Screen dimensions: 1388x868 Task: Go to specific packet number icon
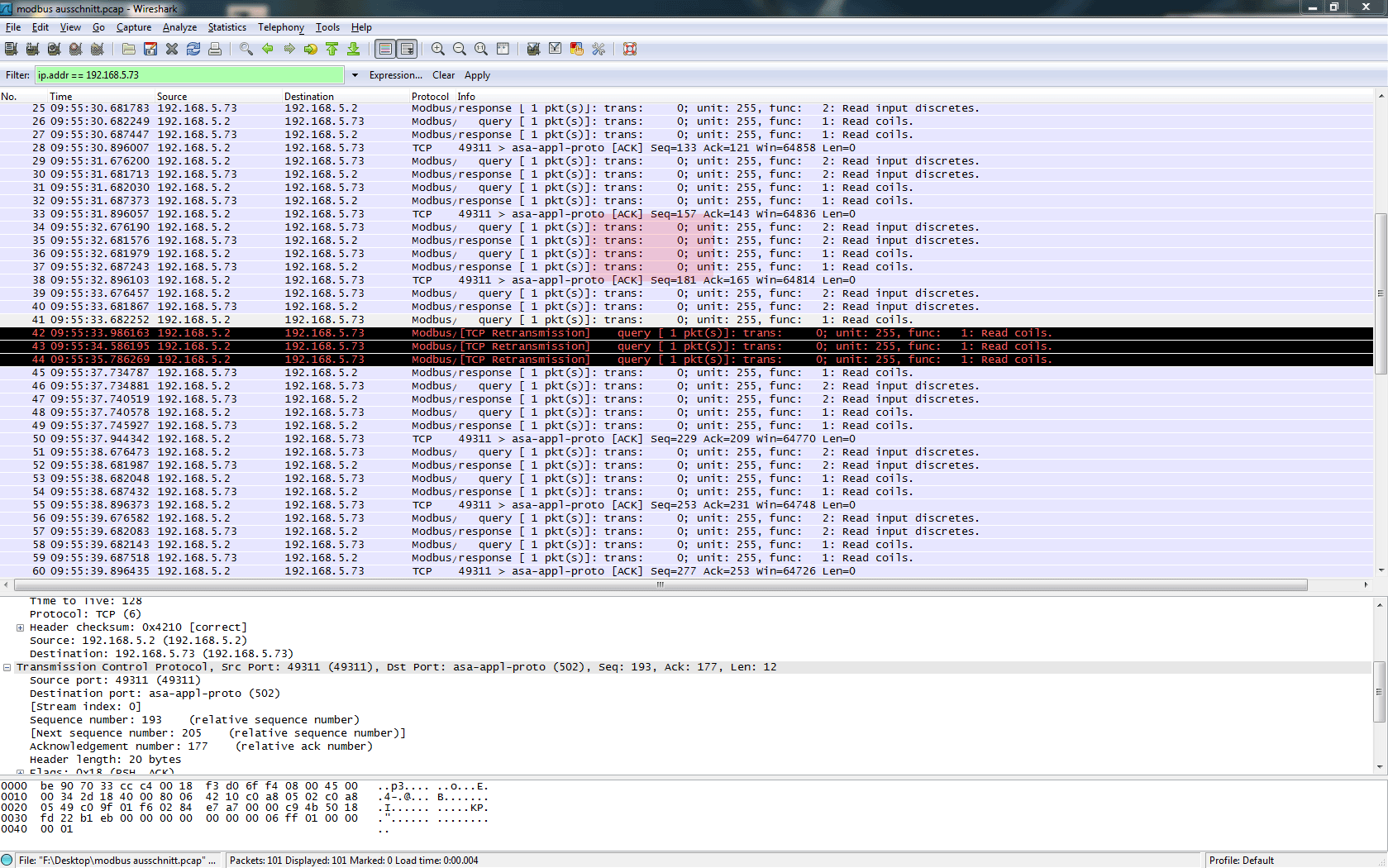point(311,49)
